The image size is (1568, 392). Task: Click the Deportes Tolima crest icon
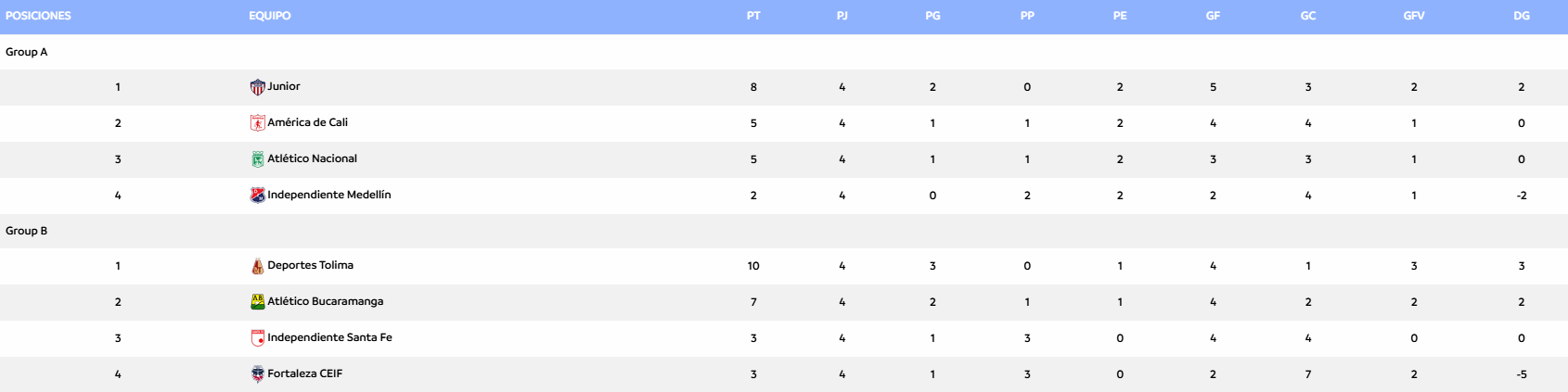[258, 266]
